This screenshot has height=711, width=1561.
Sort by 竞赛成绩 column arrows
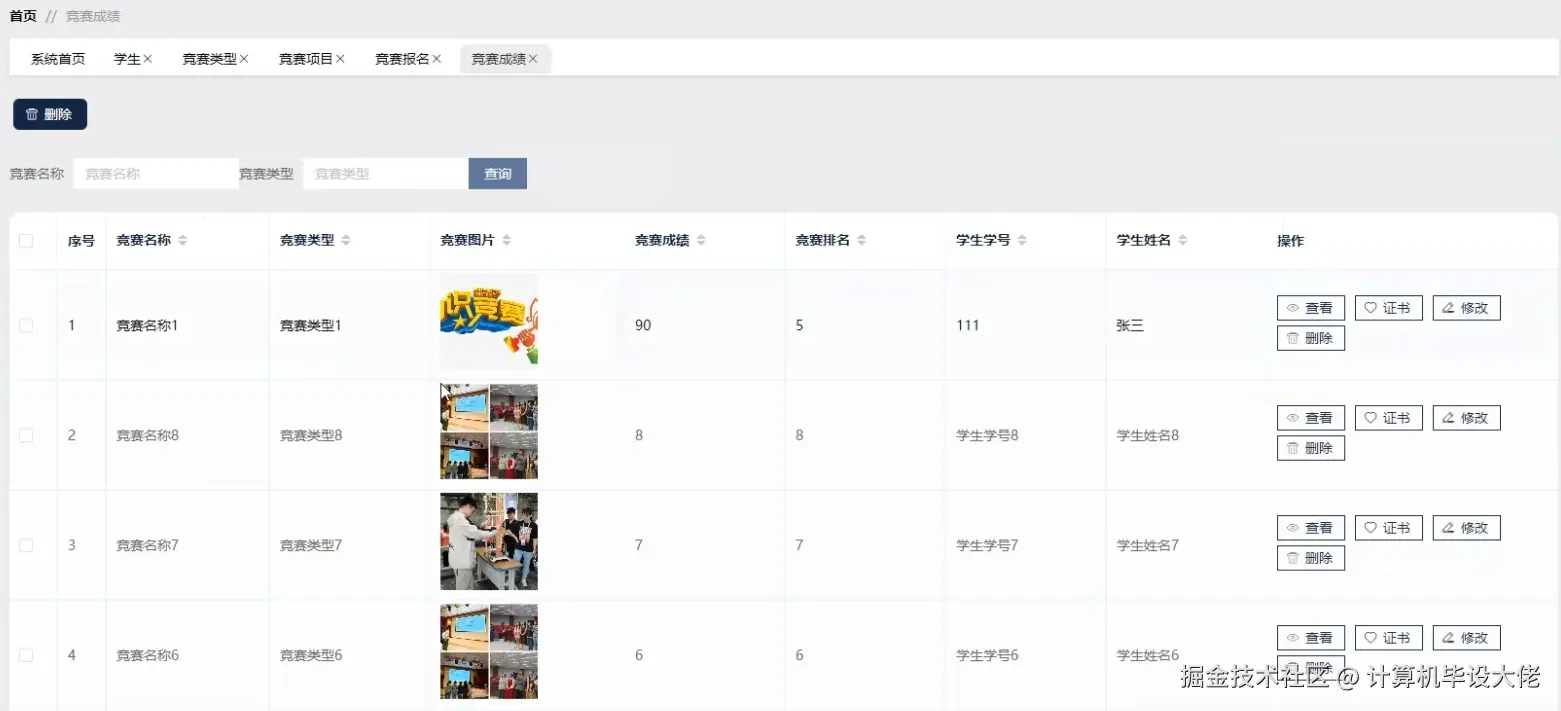[701, 241]
